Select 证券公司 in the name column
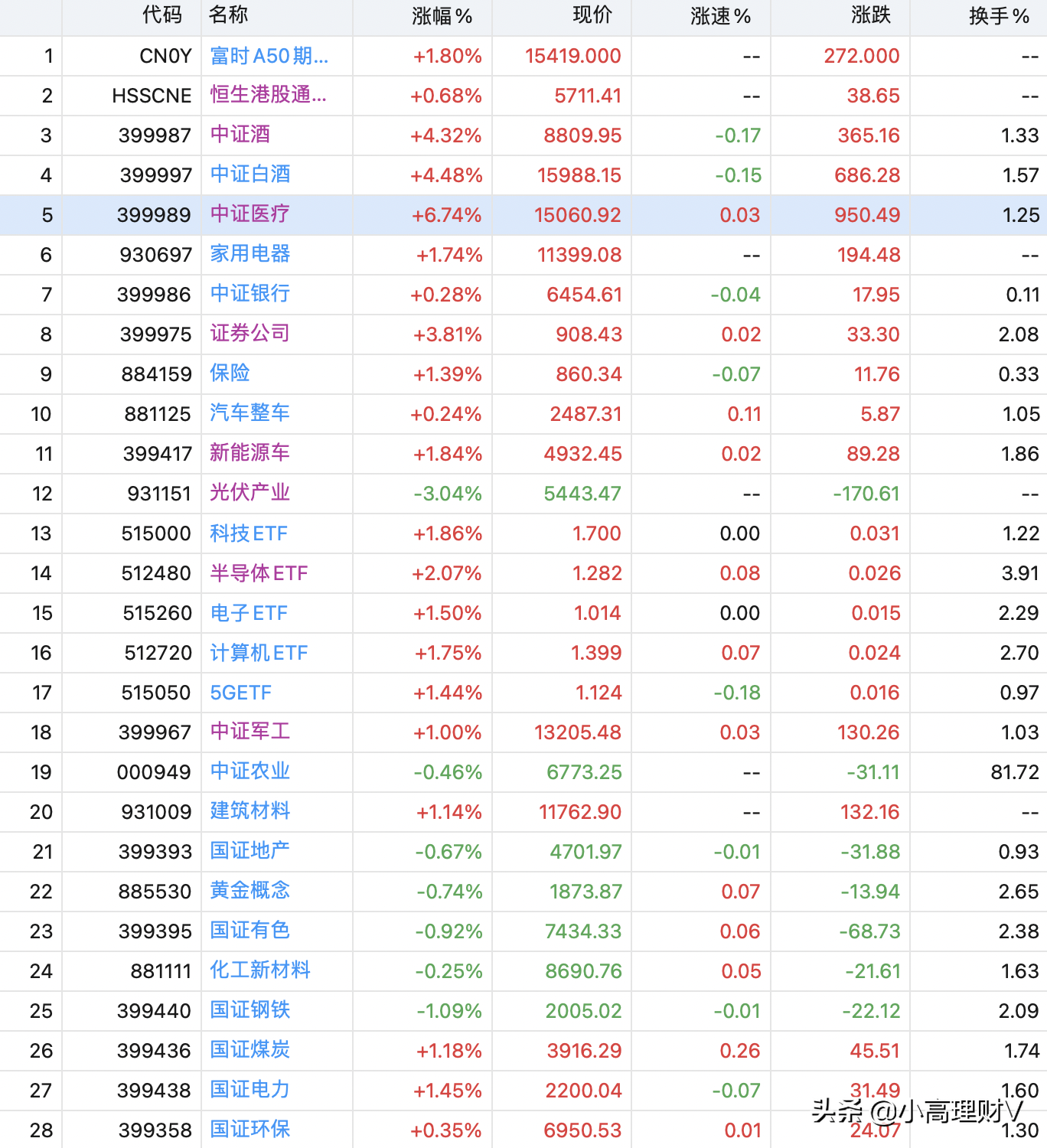This screenshot has height=1148, width=1047. 250,334
